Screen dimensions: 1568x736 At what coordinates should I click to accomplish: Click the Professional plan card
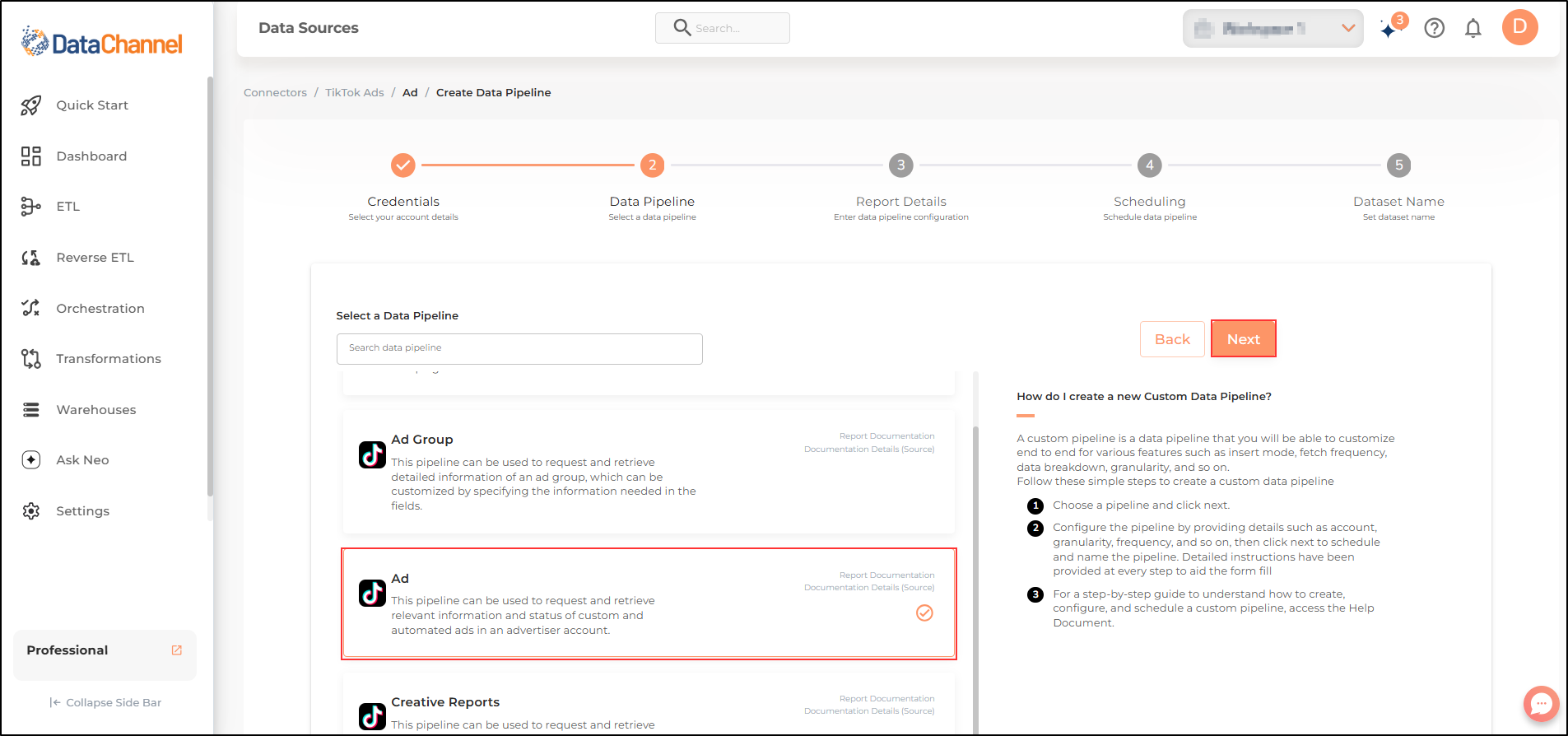[105, 655]
